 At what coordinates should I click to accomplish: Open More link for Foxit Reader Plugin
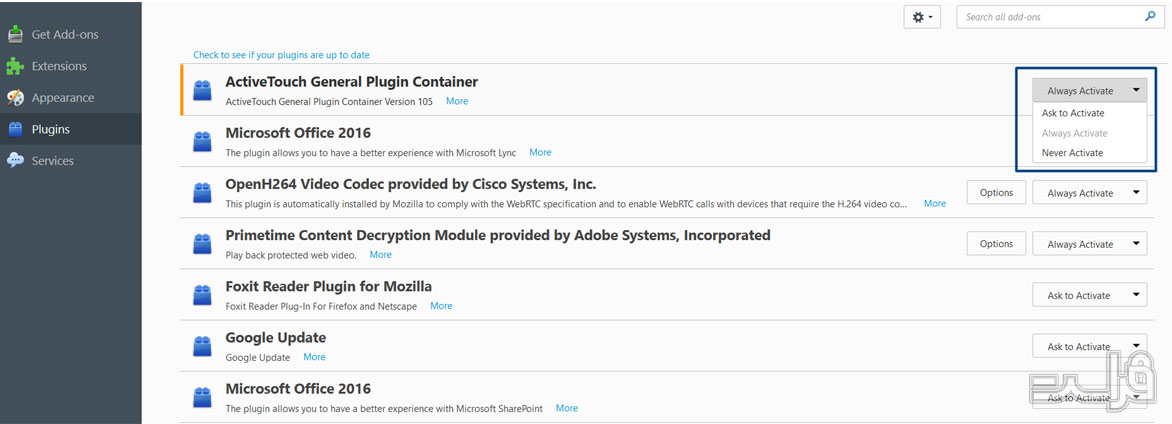[441, 306]
